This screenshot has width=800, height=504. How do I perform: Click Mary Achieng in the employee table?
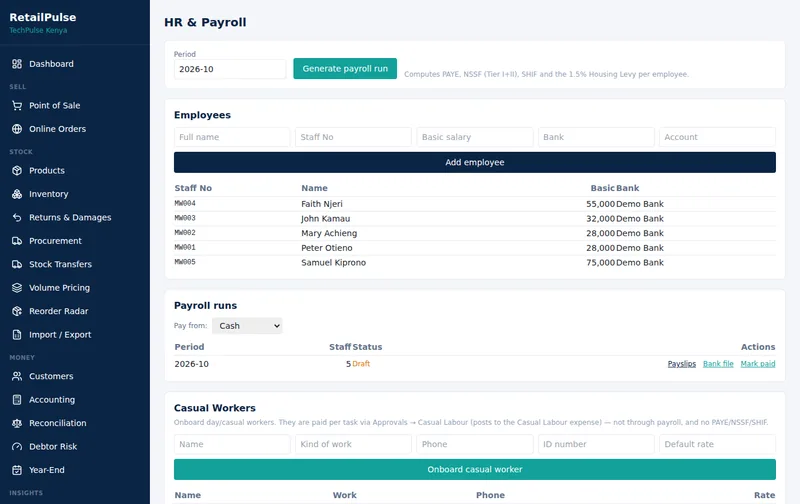(x=329, y=233)
